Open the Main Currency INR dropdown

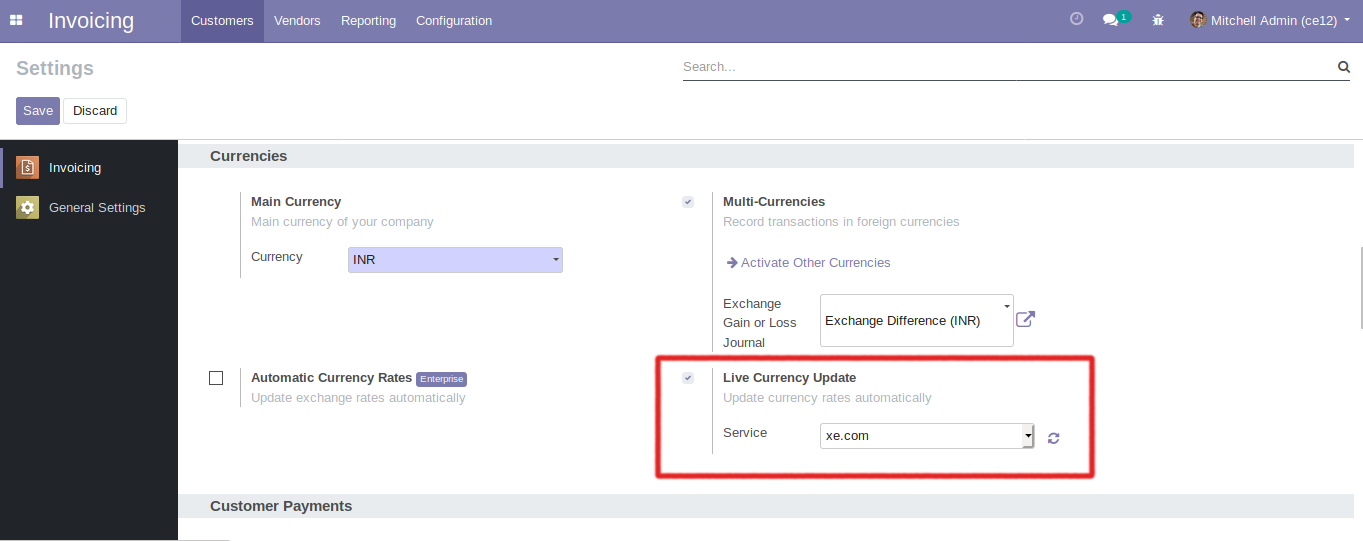pyautogui.click(x=455, y=260)
